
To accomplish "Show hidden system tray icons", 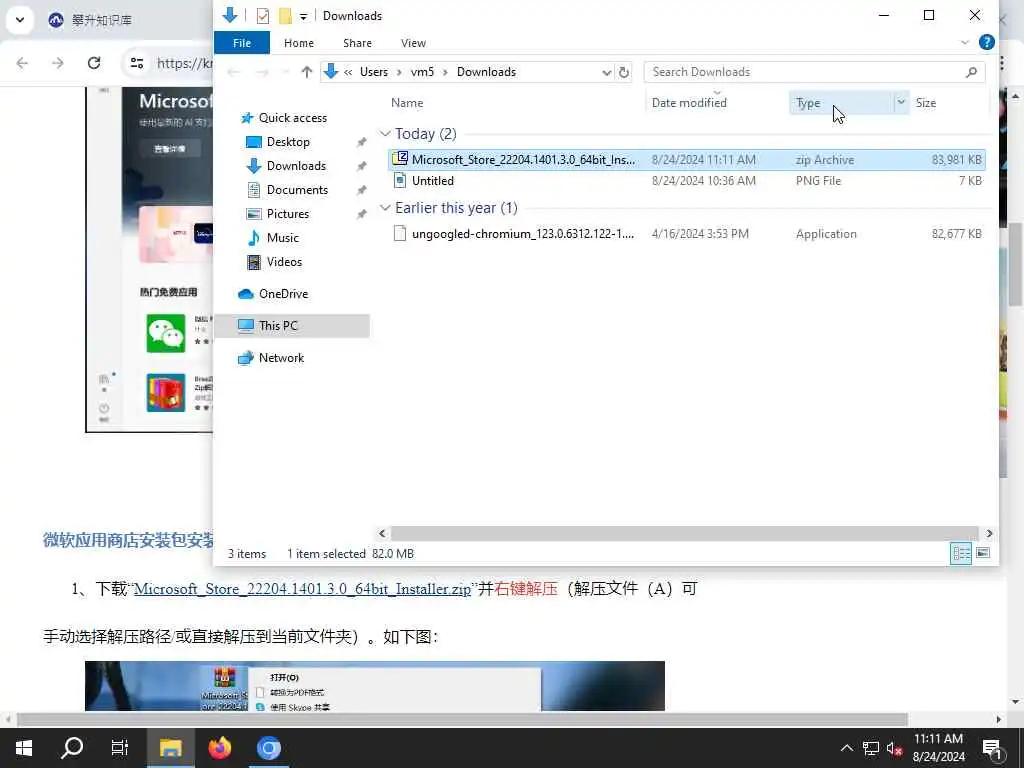I will 846,748.
